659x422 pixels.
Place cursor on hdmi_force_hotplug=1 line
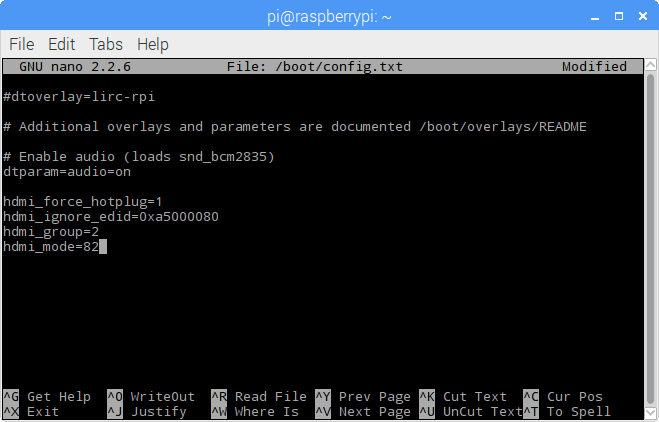click(x=82, y=202)
